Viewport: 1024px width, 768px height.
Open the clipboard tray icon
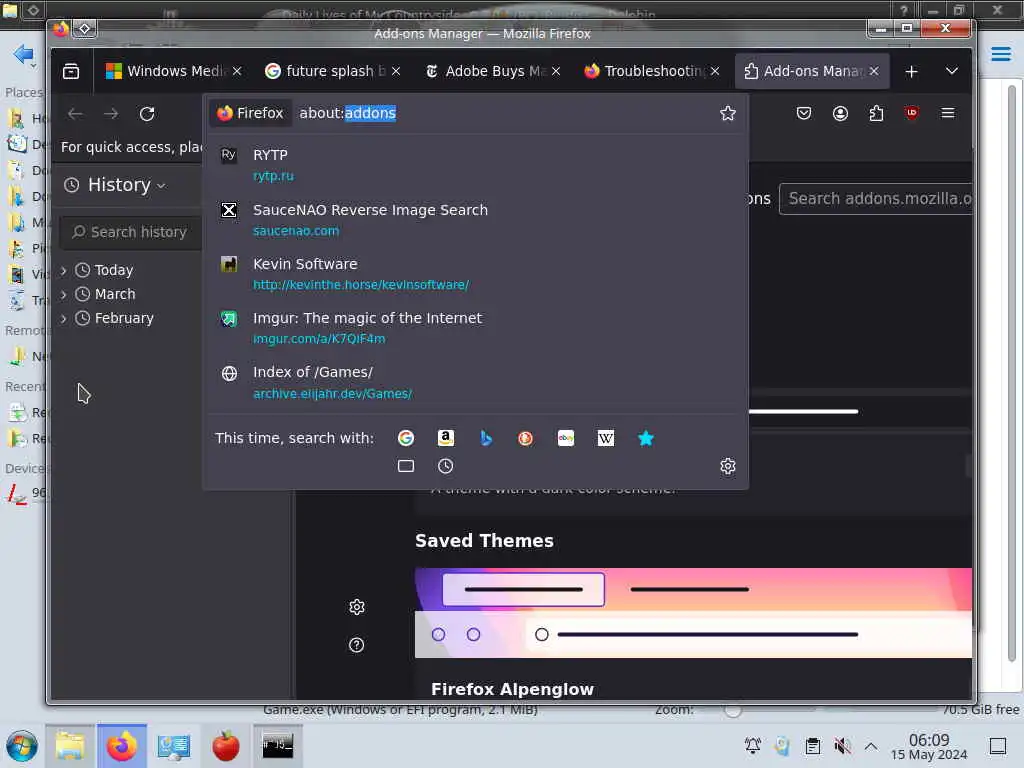(x=812, y=746)
